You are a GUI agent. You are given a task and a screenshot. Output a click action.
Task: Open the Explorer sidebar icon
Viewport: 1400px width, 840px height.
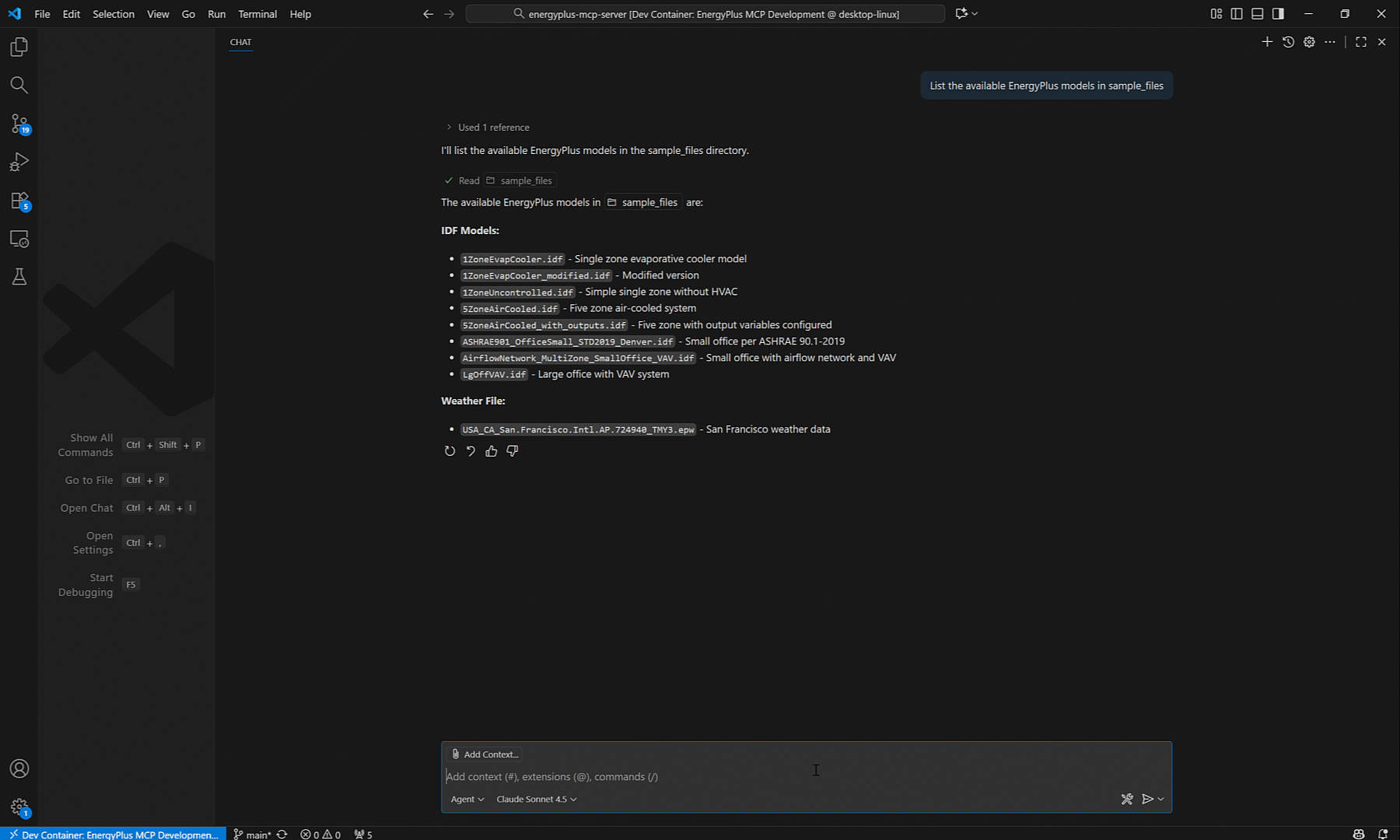[x=19, y=47]
